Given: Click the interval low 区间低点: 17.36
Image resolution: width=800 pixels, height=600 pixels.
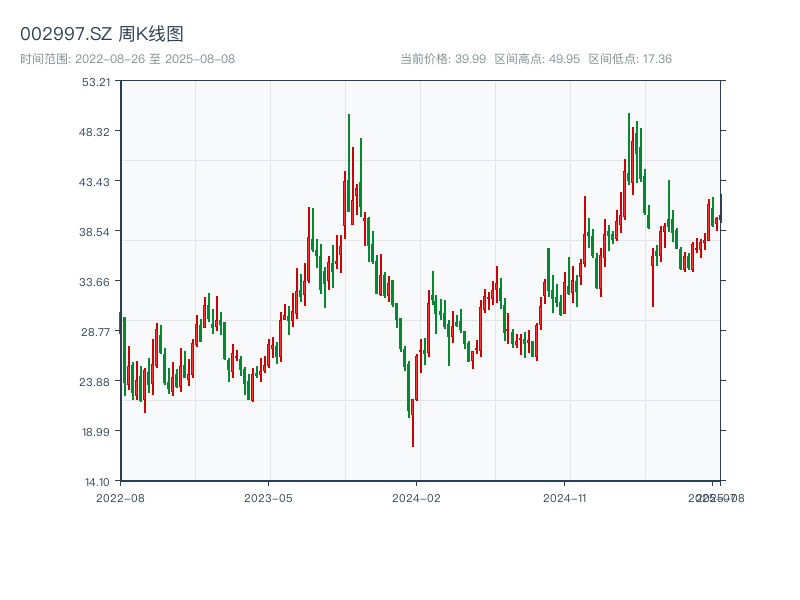Looking at the screenshot, I should click(630, 59).
